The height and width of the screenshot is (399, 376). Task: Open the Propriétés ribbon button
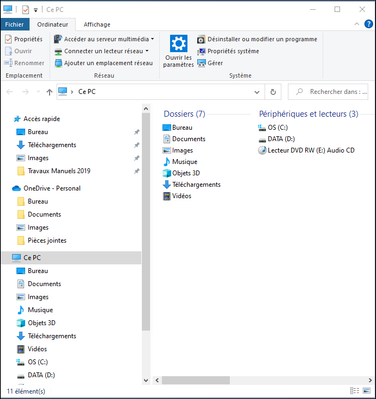click(x=24, y=39)
